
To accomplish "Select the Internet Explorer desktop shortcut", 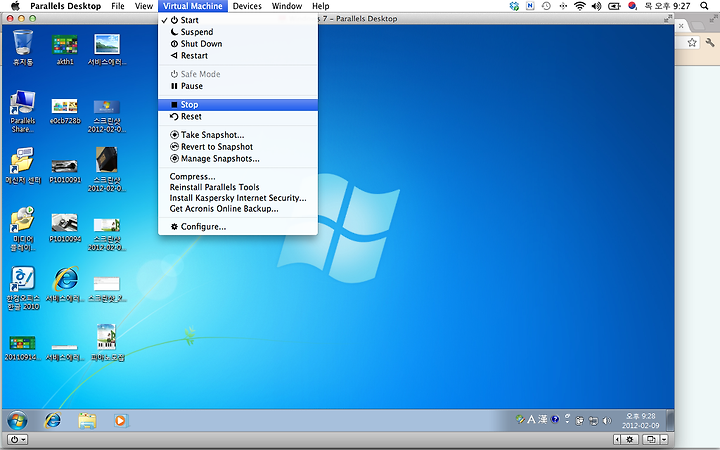I will pyautogui.click(x=66, y=284).
